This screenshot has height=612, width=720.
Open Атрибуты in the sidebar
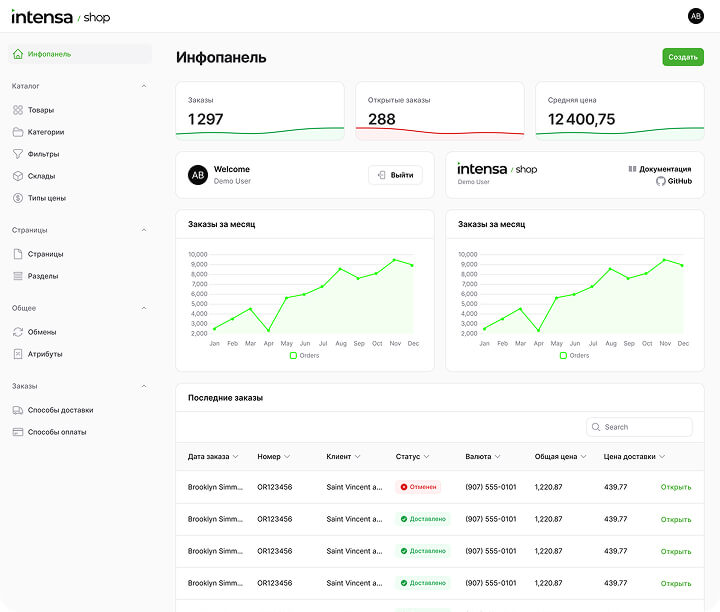click(x=45, y=354)
